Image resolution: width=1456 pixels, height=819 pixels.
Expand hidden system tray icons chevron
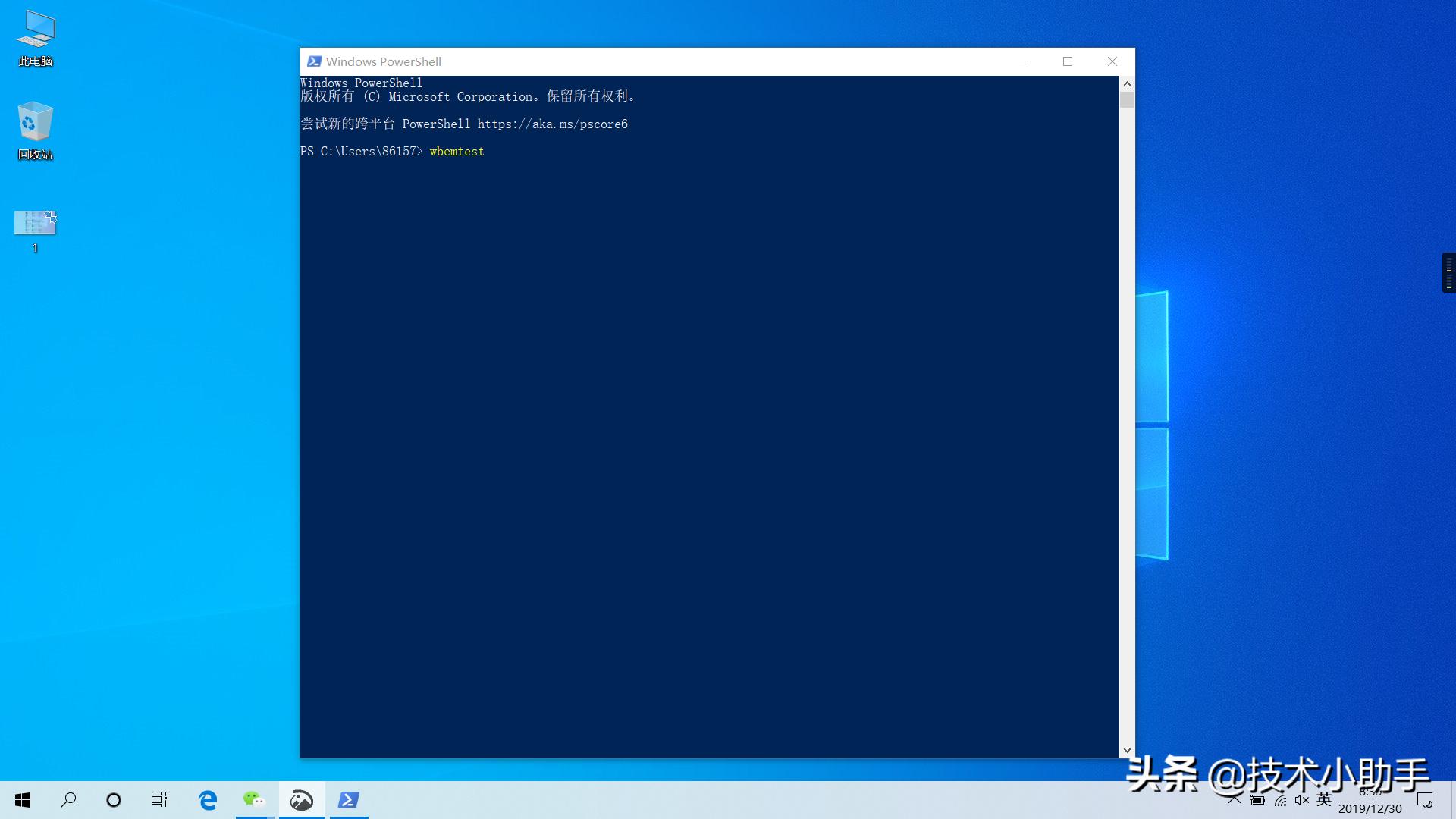coord(1235,800)
